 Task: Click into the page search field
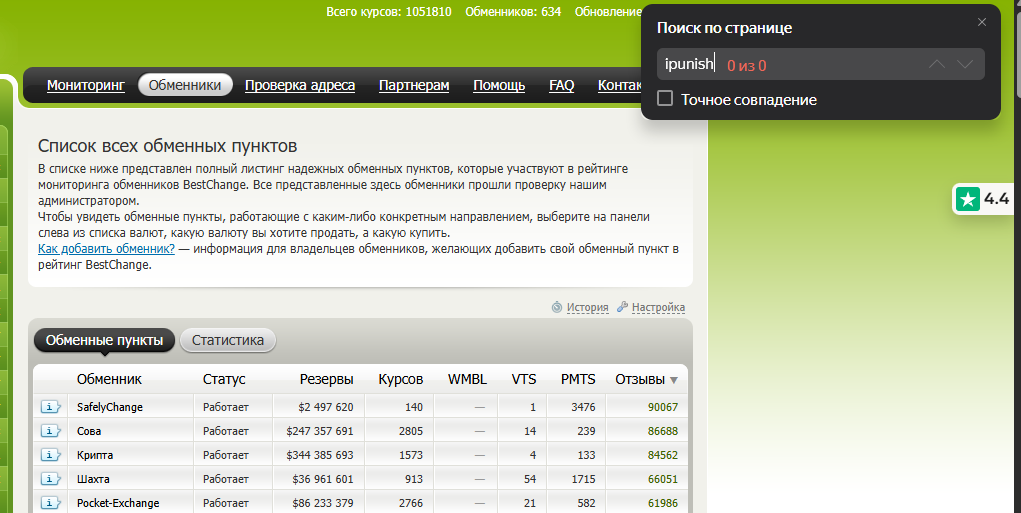click(820, 64)
